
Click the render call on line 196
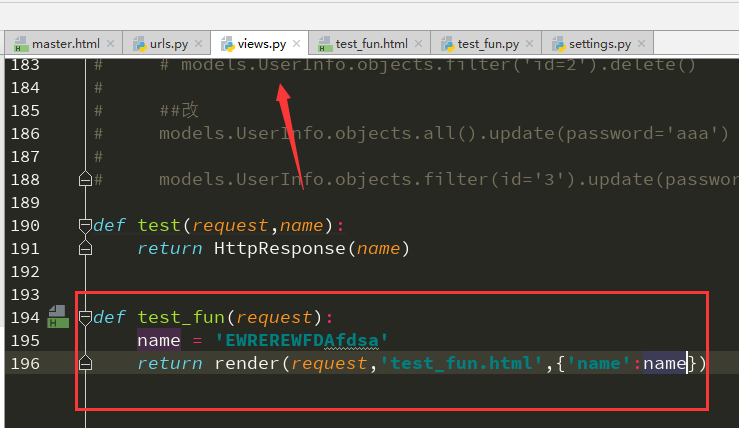[247, 363]
